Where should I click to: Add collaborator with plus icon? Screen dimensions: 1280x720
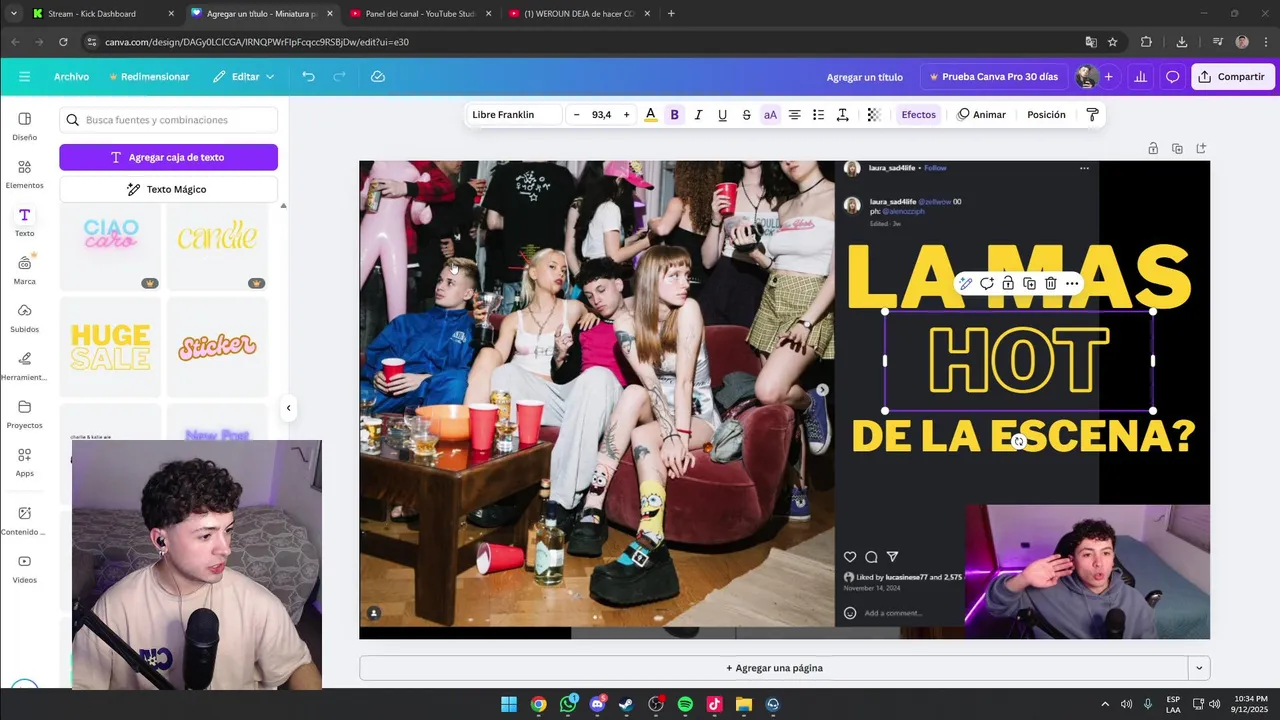(x=1108, y=77)
